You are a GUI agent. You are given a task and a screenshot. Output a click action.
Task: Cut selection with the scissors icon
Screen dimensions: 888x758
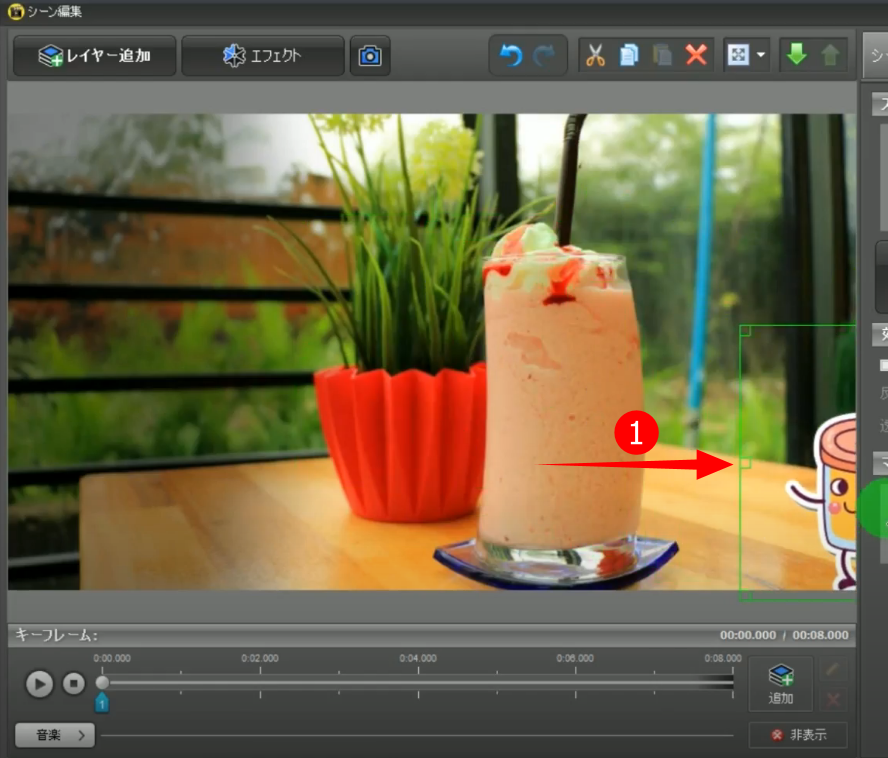click(x=596, y=56)
